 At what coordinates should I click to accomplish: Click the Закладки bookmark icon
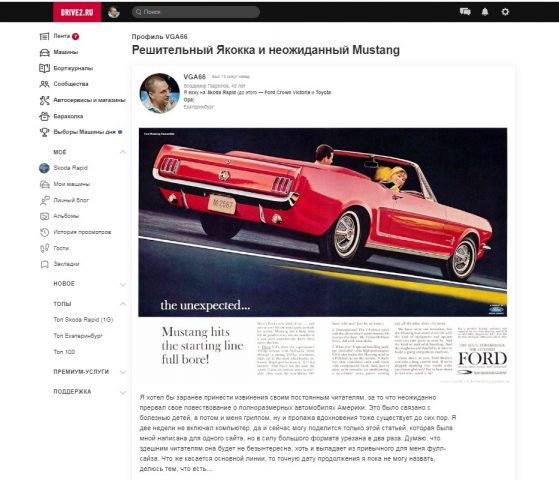coord(44,264)
